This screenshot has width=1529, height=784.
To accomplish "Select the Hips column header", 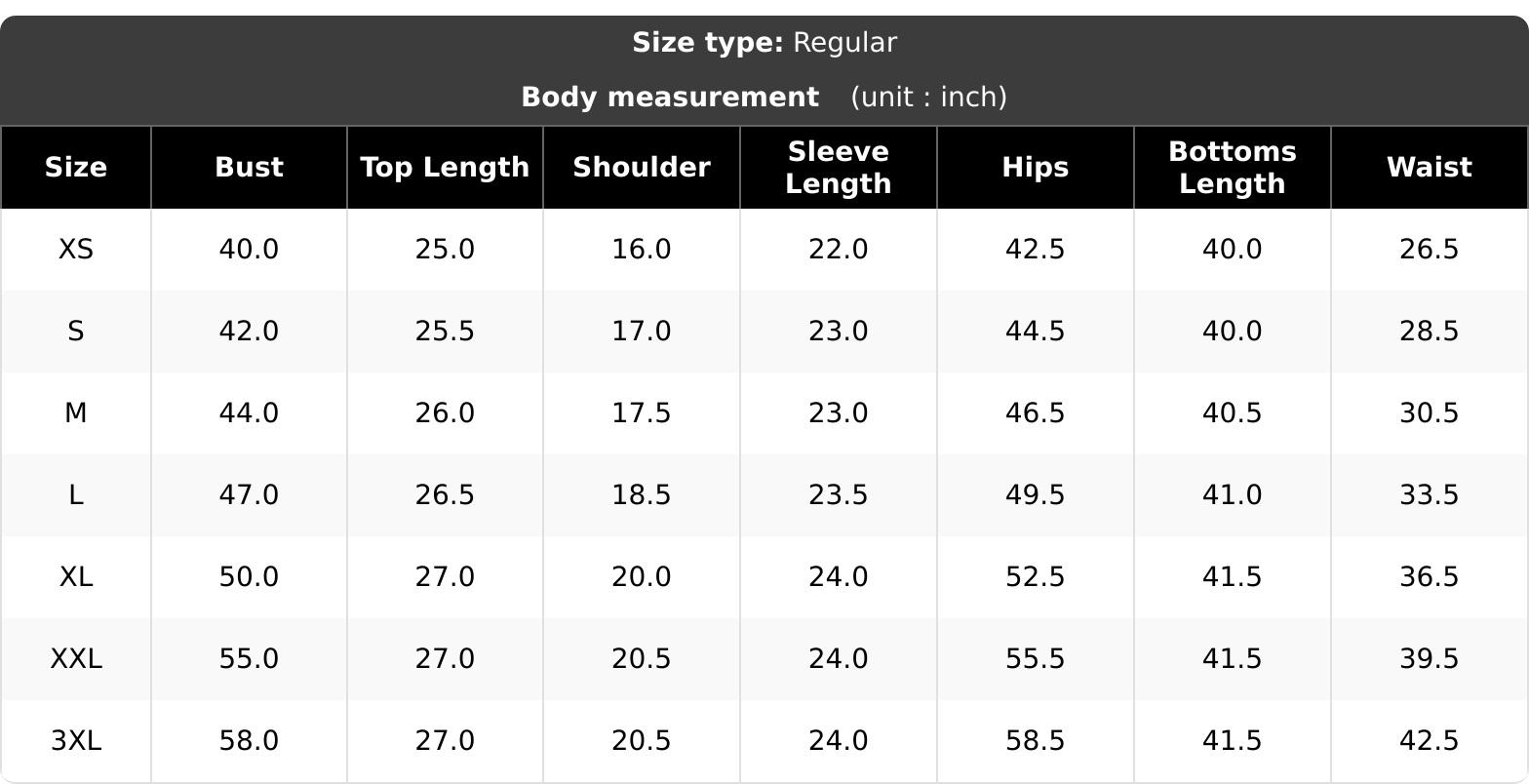I will pyautogui.click(x=1036, y=168).
